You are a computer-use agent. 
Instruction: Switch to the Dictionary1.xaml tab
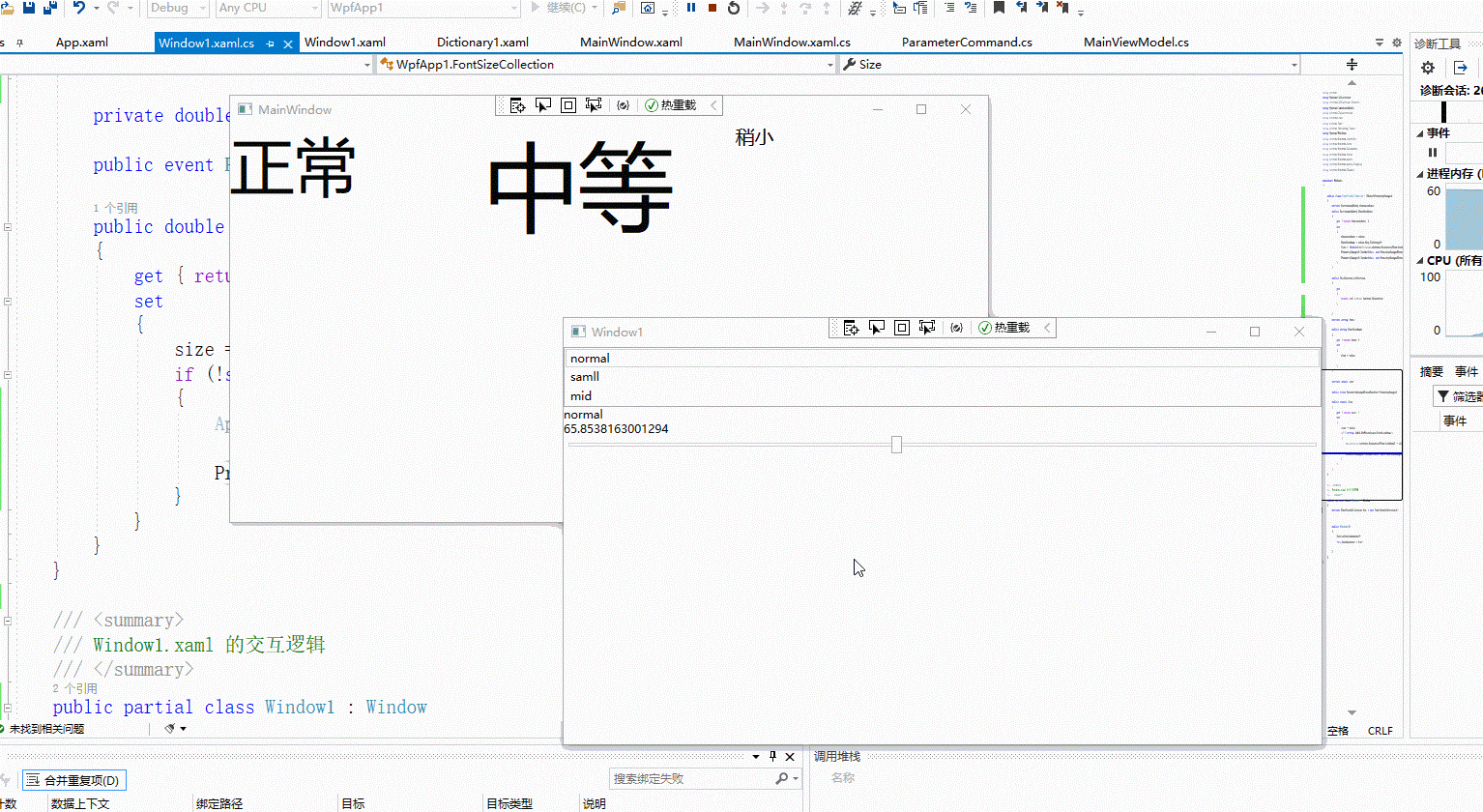(482, 43)
